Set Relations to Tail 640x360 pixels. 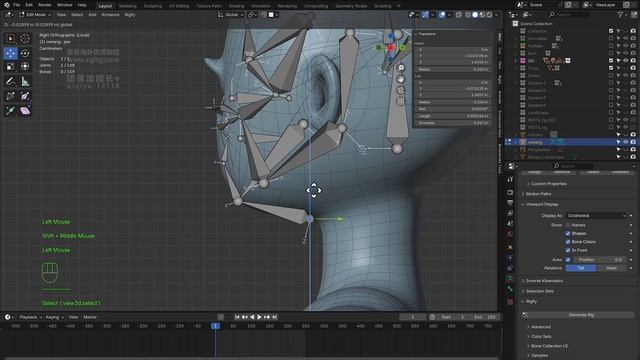coord(581,268)
